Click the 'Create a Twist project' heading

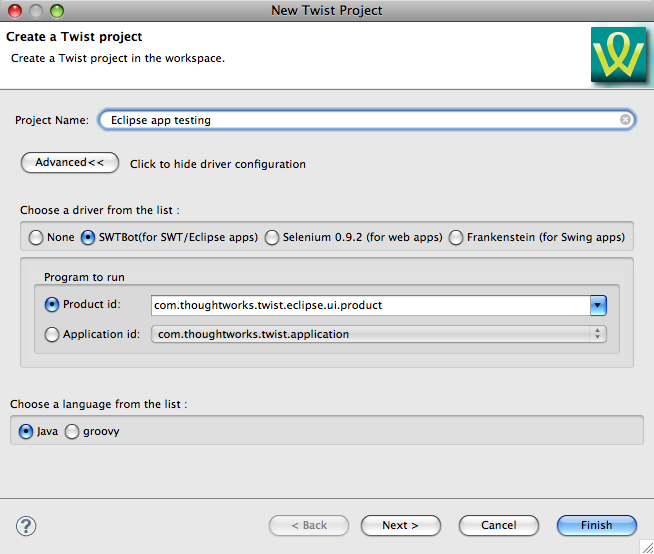(74, 37)
